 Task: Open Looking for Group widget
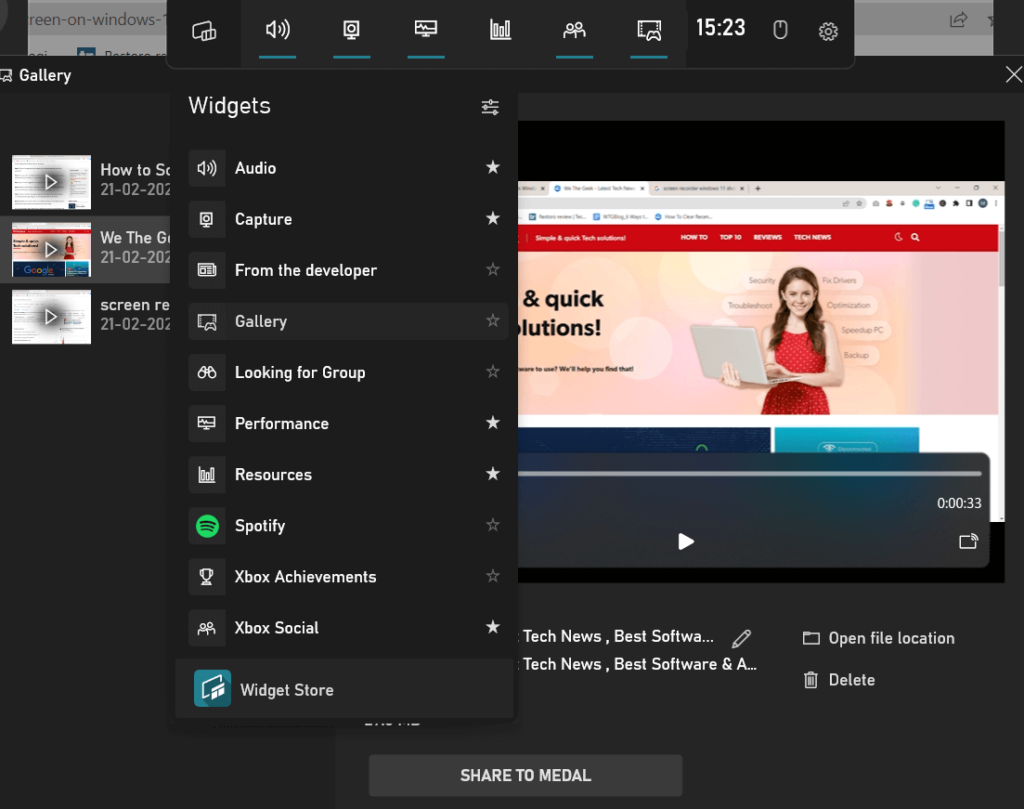[x=348, y=372]
